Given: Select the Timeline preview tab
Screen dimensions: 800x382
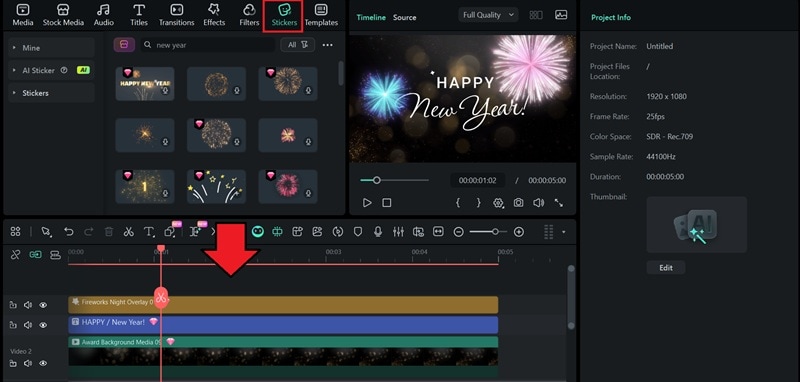Looking at the screenshot, I should click(x=371, y=17).
